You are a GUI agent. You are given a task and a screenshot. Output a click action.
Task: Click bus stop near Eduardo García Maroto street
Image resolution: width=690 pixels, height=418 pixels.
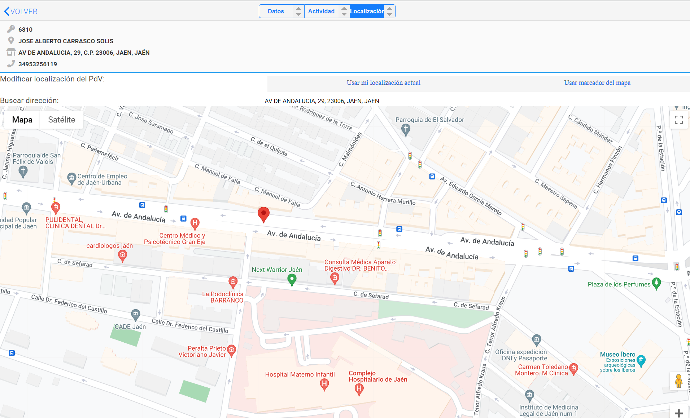coord(432,176)
